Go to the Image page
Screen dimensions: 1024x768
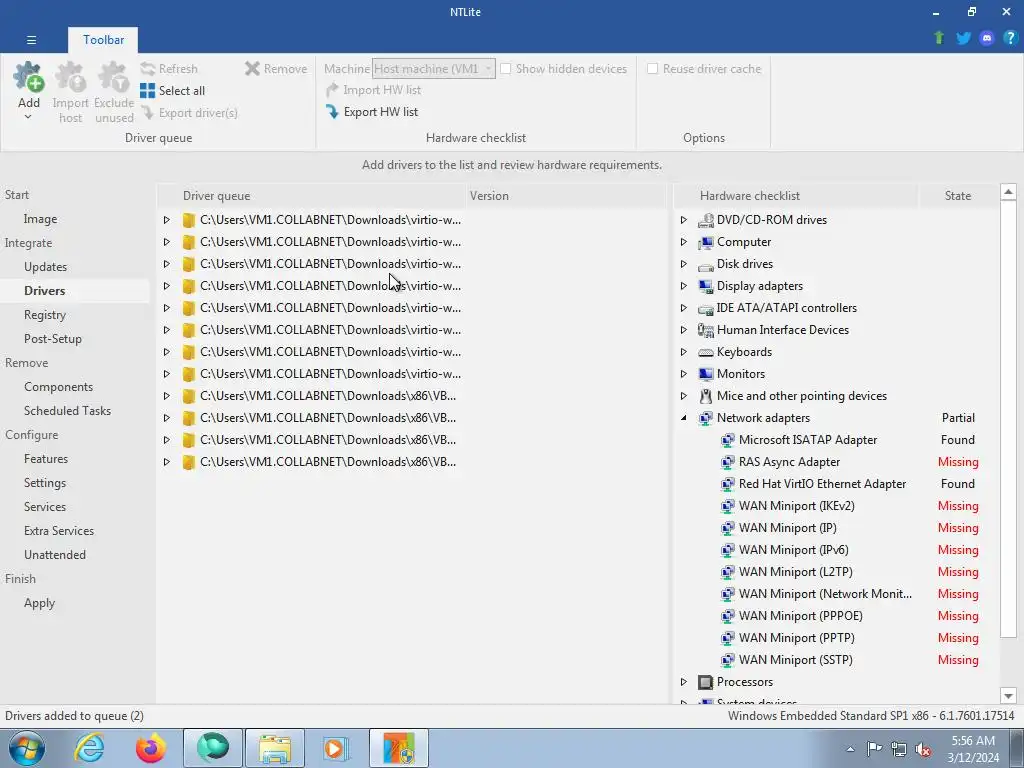pyautogui.click(x=40, y=219)
